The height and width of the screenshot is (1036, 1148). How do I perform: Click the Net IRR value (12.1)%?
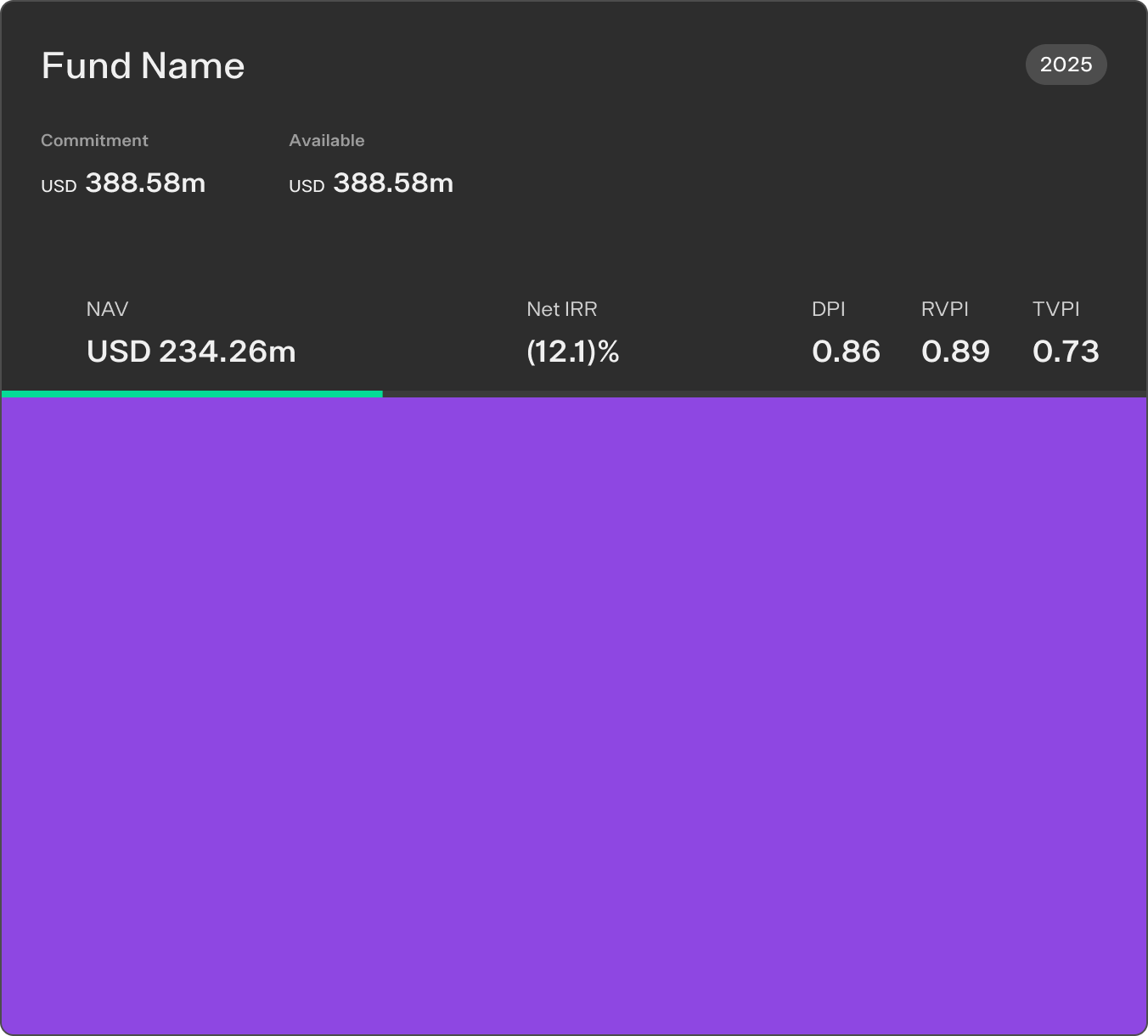pyautogui.click(x=573, y=351)
